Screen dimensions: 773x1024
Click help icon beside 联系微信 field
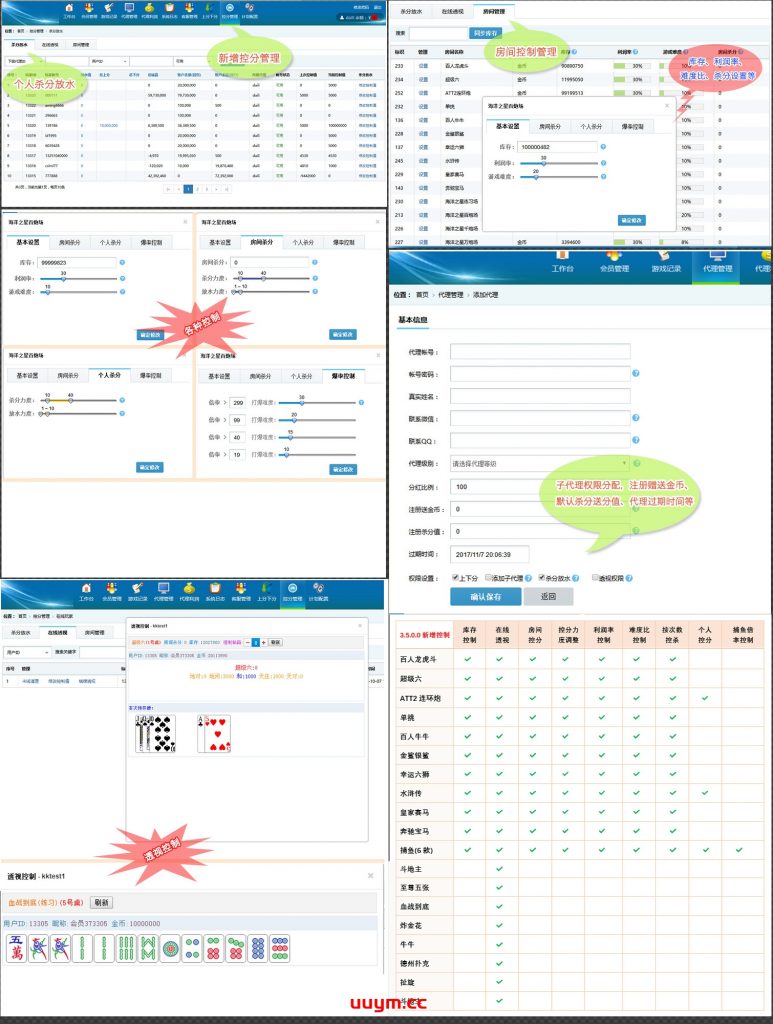point(636,419)
